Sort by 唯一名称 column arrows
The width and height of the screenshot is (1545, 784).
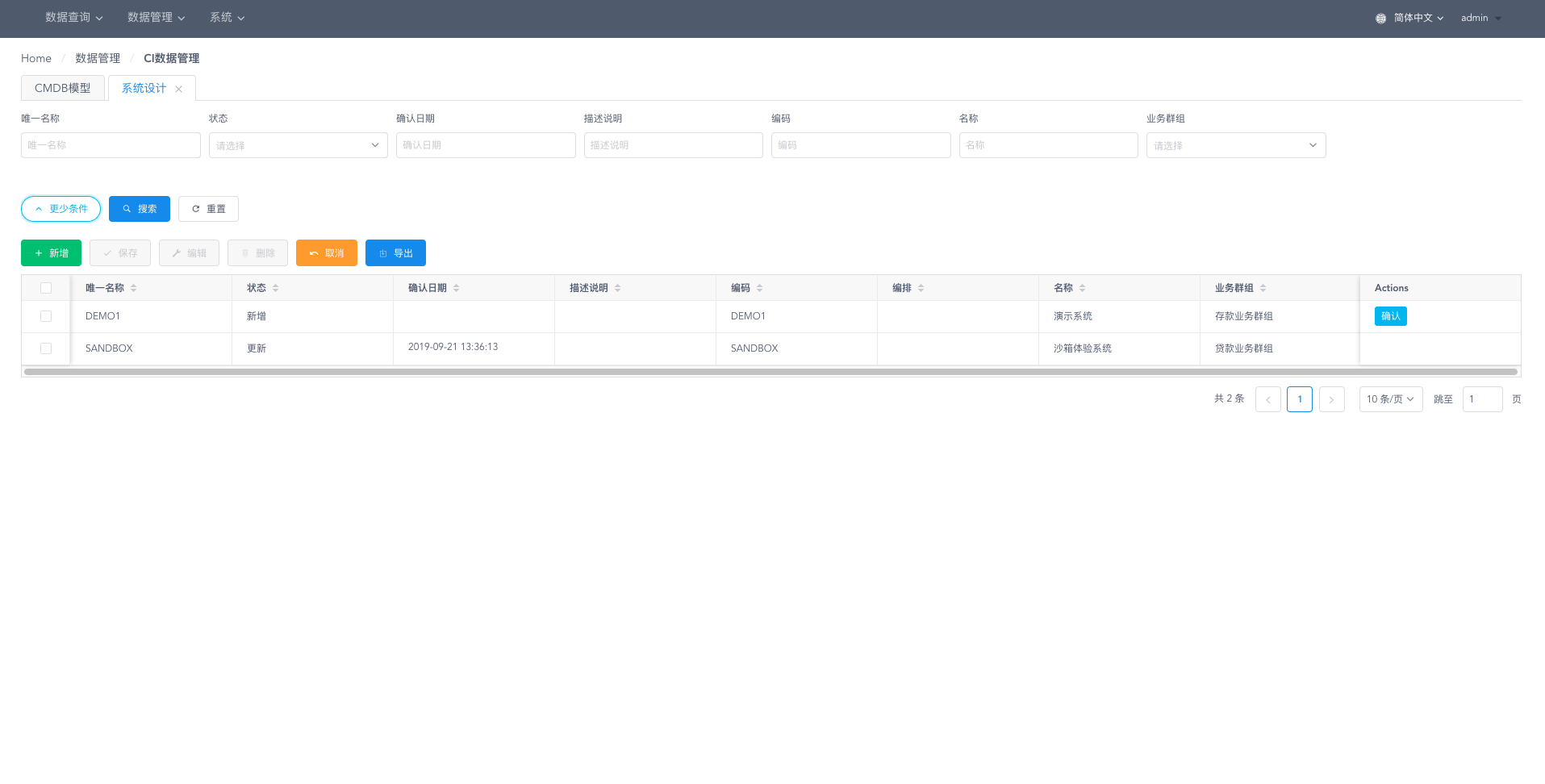pyautogui.click(x=134, y=288)
